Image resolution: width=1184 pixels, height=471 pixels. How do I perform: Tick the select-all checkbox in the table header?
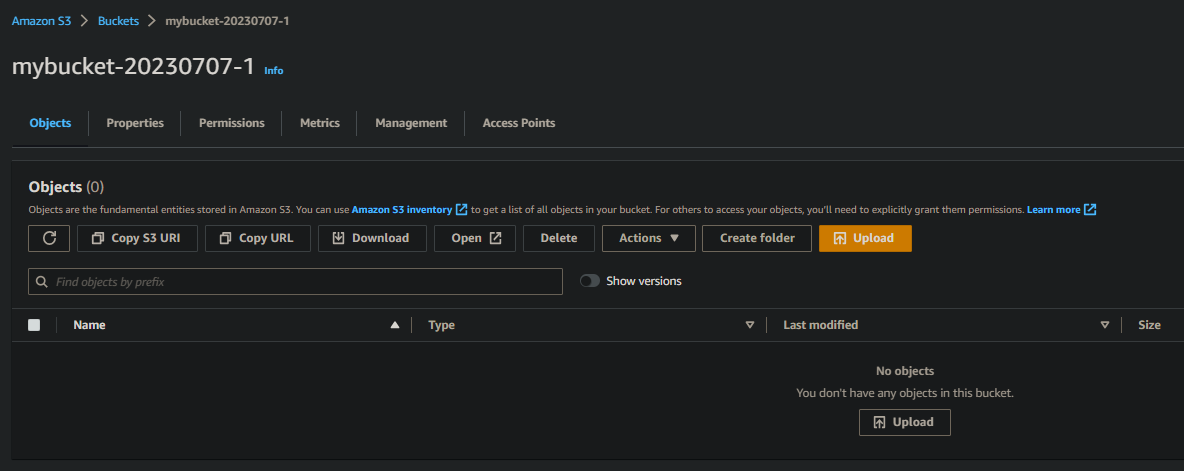(34, 325)
